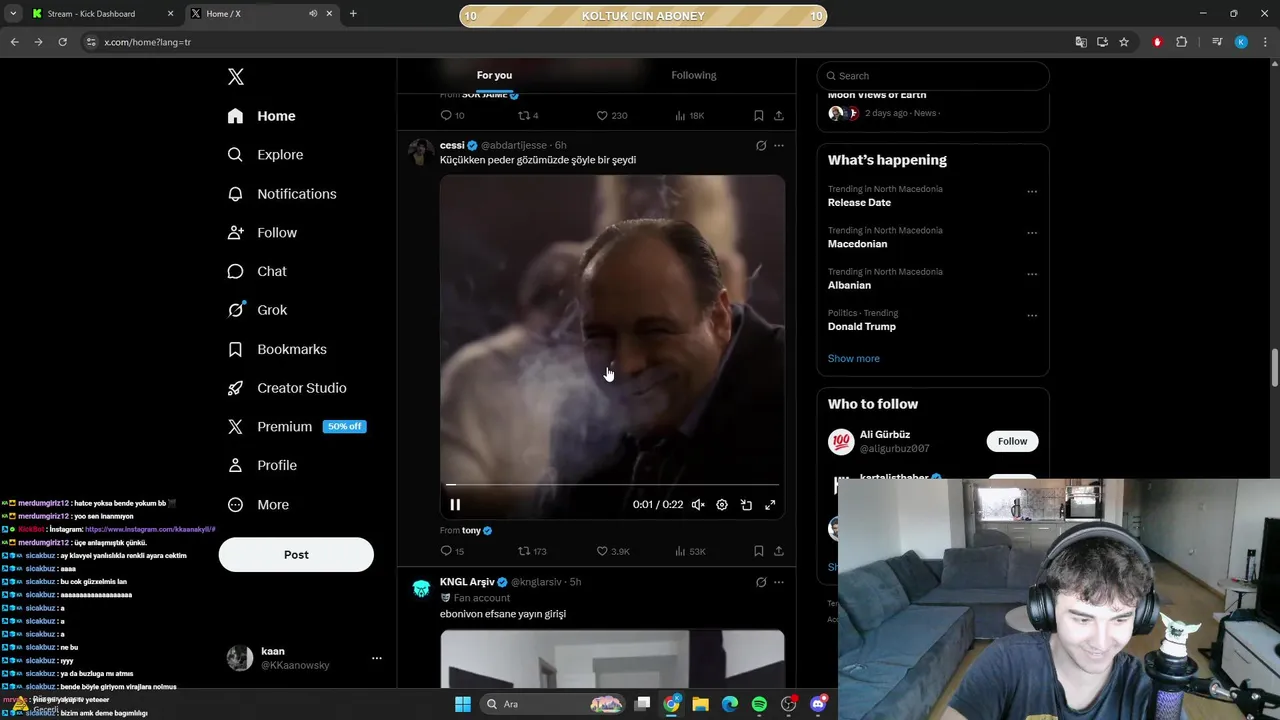Image resolution: width=1280 pixels, height=720 pixels.
Task: Open the browser extensions puzzle icon
Action: click(1182, 42)
